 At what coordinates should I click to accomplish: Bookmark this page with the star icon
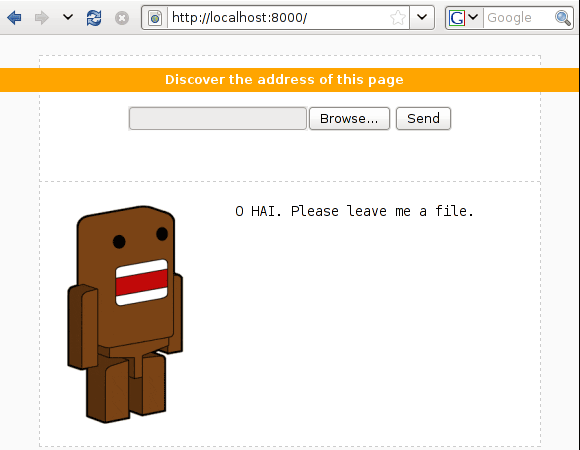click(x=398, y=17)
